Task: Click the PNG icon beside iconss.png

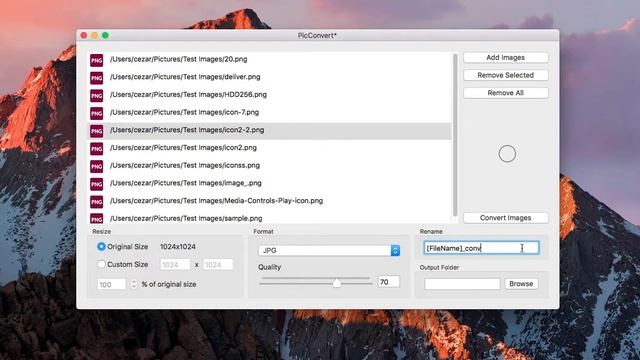Action: point(97,167)
